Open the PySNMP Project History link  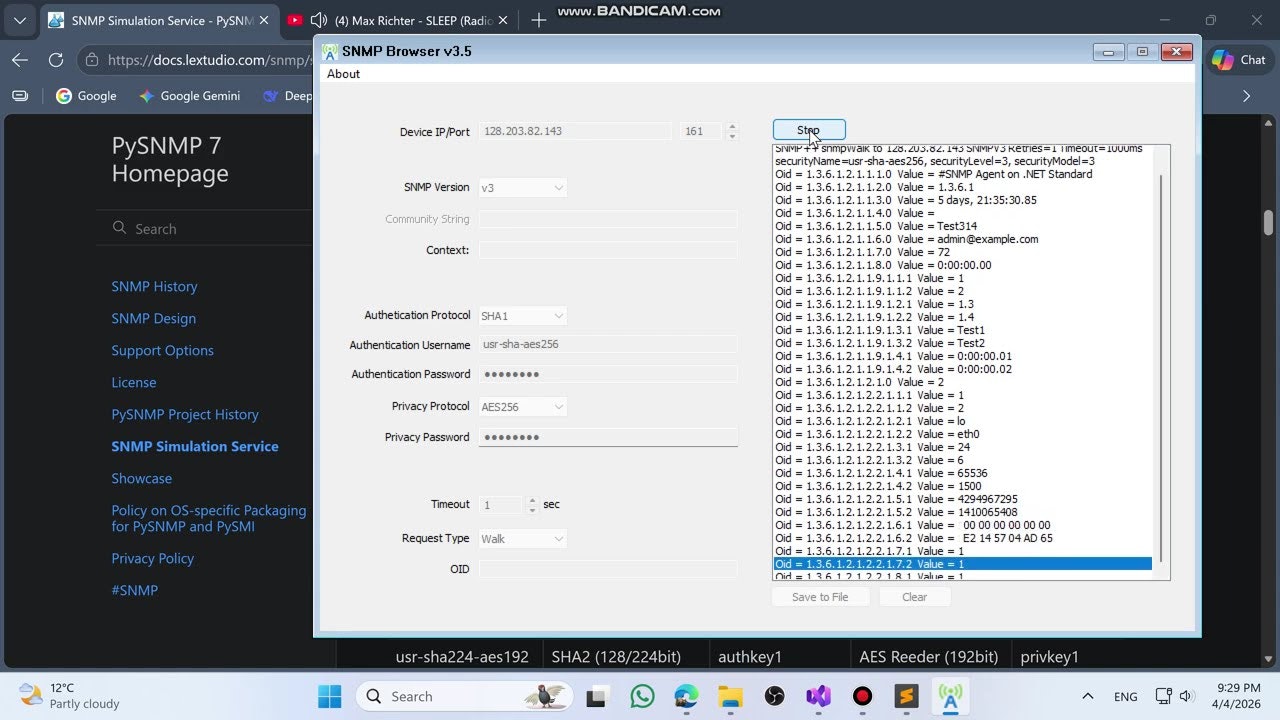[185, 414]
